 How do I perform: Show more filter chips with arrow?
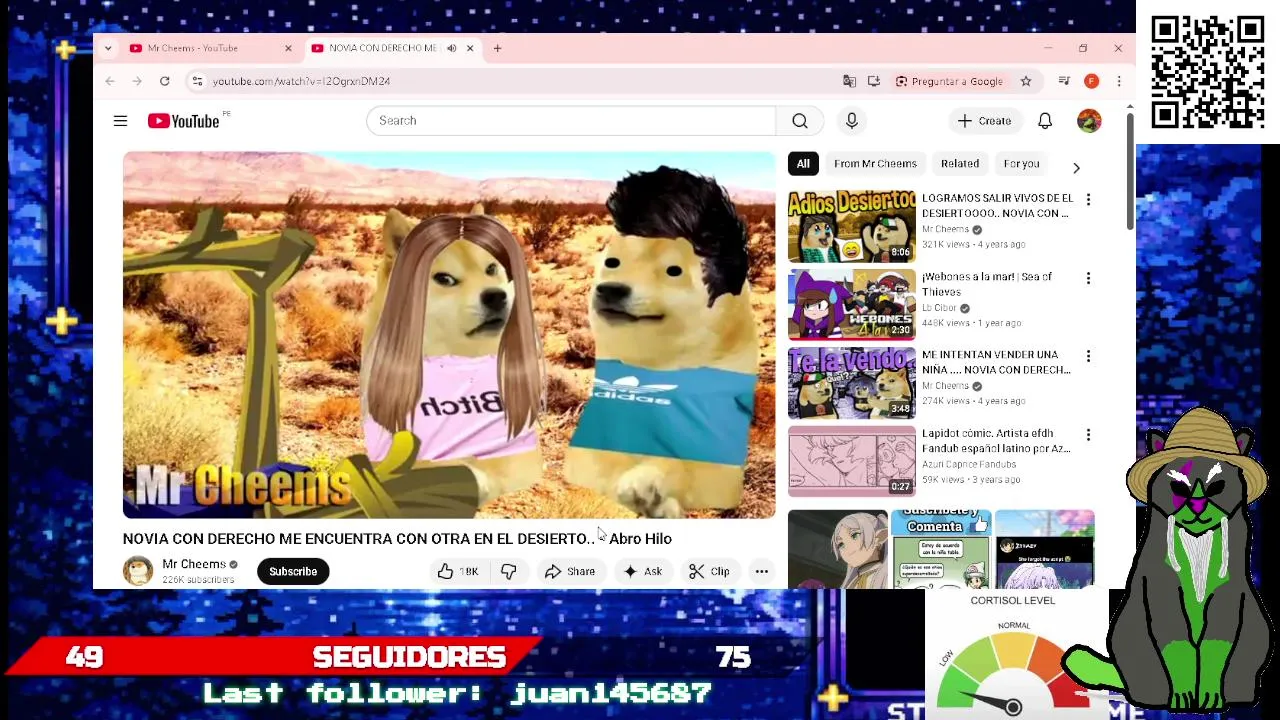click(1076, 167)
